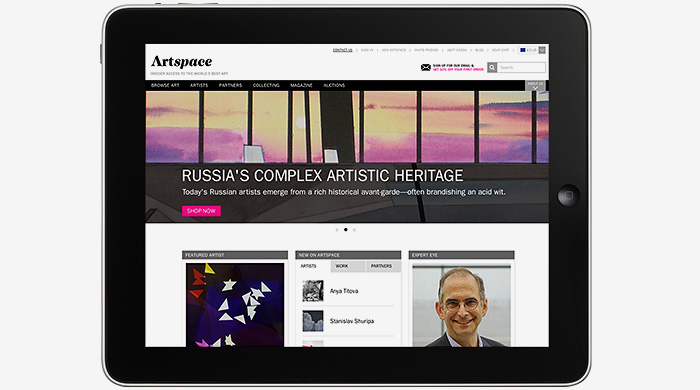The height and width of the screenshot is (390, 700).
Task: Open the Collecting menu
Action: (x=266, y=85)
